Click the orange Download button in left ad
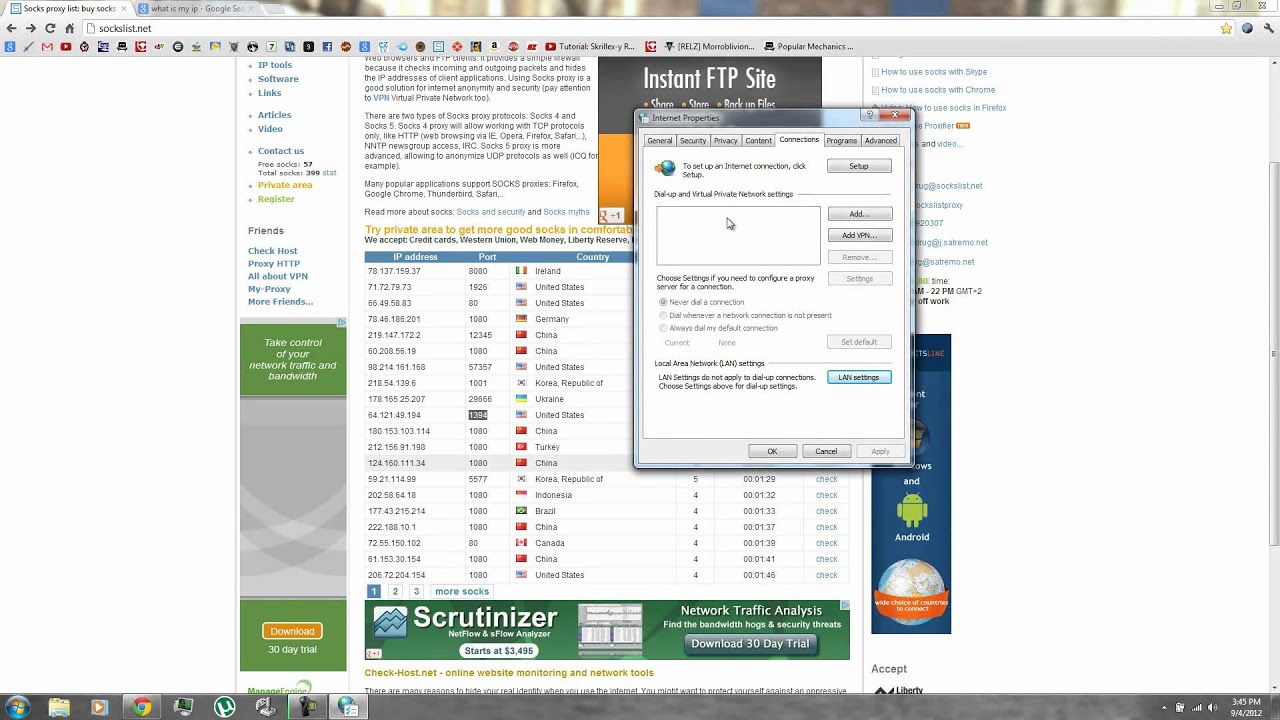The width and height of the screenshot is (1280, 720). [x=292, y=631]
